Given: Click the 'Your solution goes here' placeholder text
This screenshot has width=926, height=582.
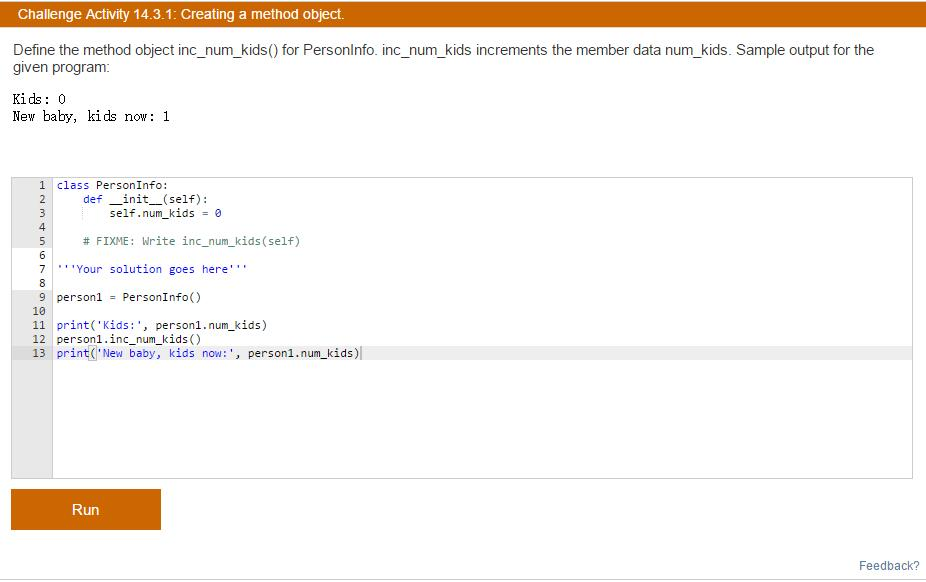Looking at the screenshot, I should tap(152, 269).
